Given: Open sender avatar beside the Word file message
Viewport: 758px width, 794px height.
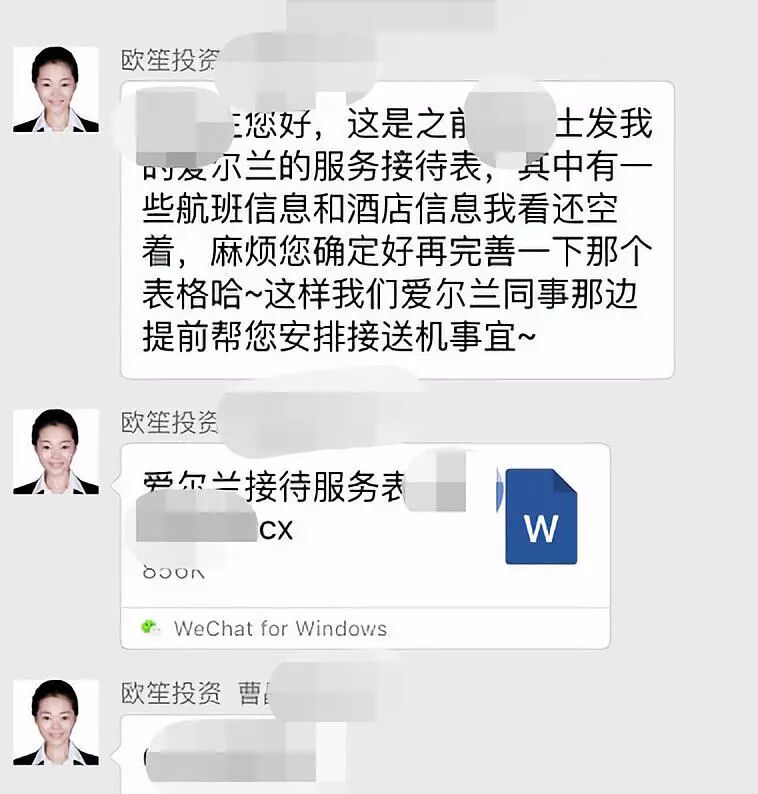Looking at the screenshot, I should point(56,451).
